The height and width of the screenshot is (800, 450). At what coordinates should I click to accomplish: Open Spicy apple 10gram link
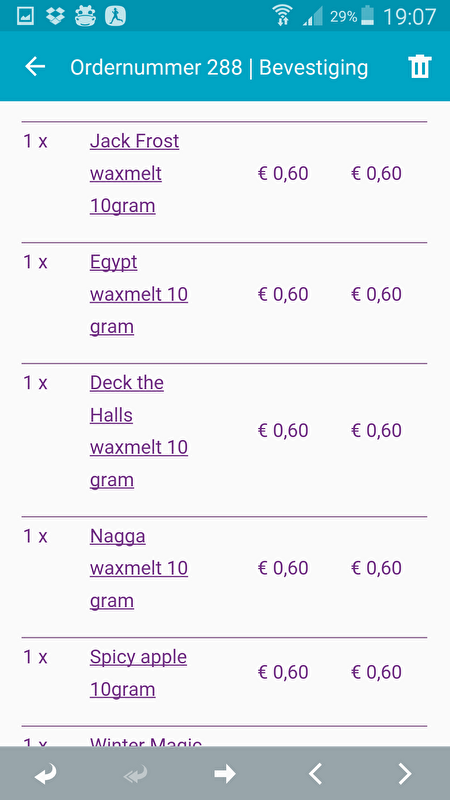click(x=138, y=672)
